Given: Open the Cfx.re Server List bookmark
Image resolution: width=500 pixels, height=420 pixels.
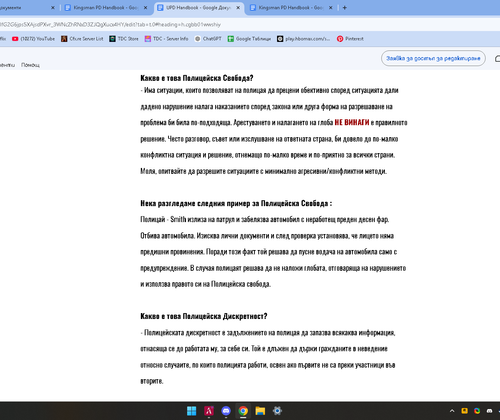Looking at the screenshot, I should [x=82, y=39].
